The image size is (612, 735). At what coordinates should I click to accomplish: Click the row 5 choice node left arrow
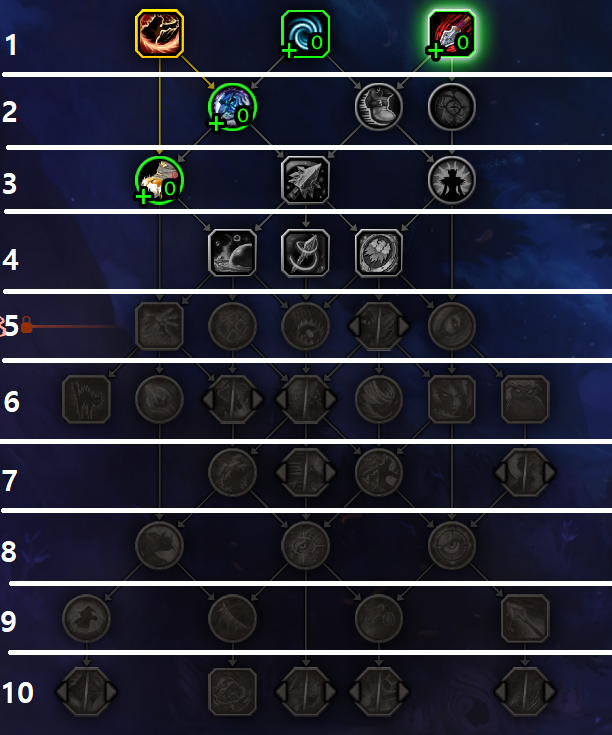click(354, 326)
